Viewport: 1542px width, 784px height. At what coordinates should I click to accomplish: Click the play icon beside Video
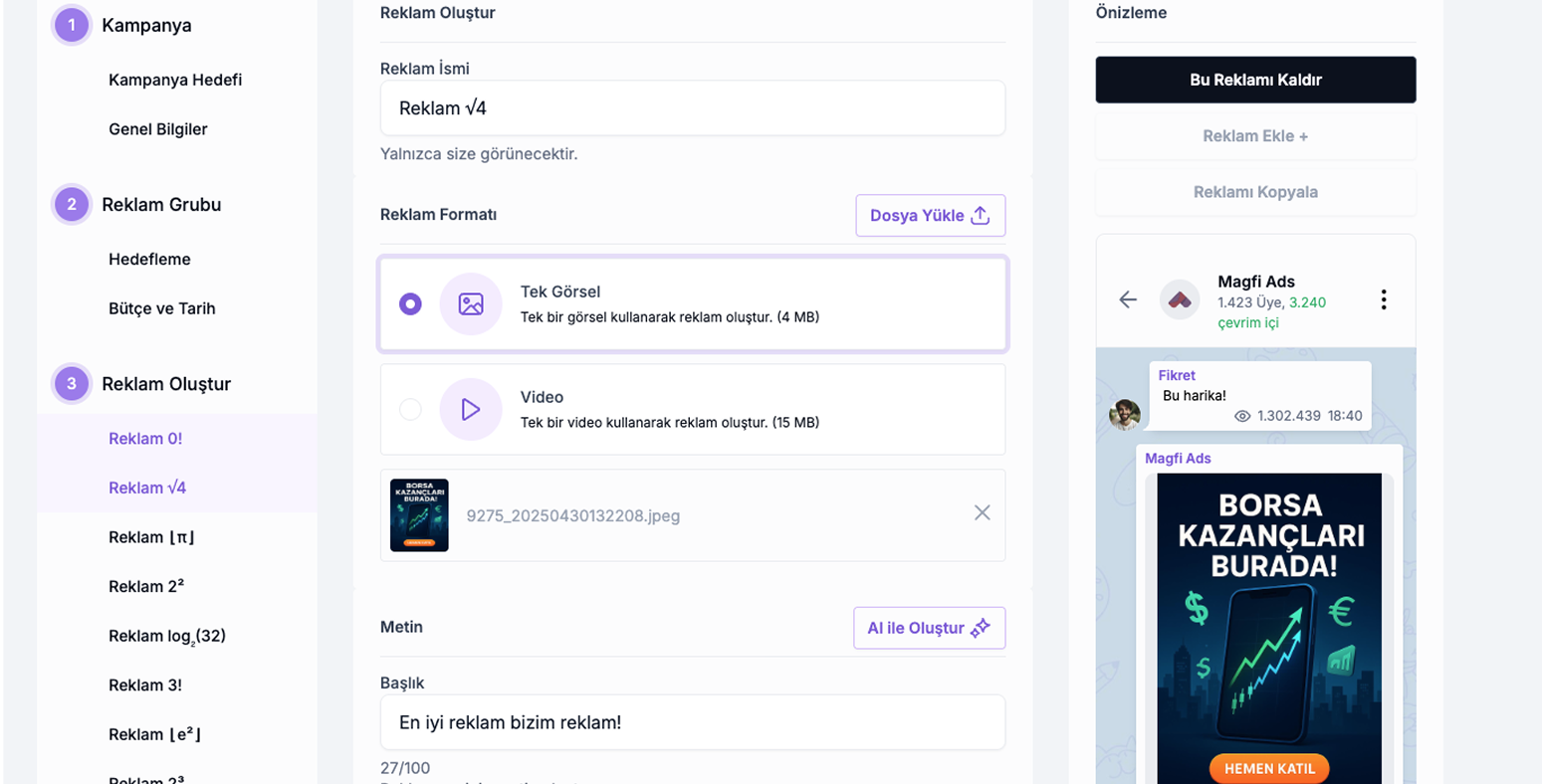click(x=471, y=409)
